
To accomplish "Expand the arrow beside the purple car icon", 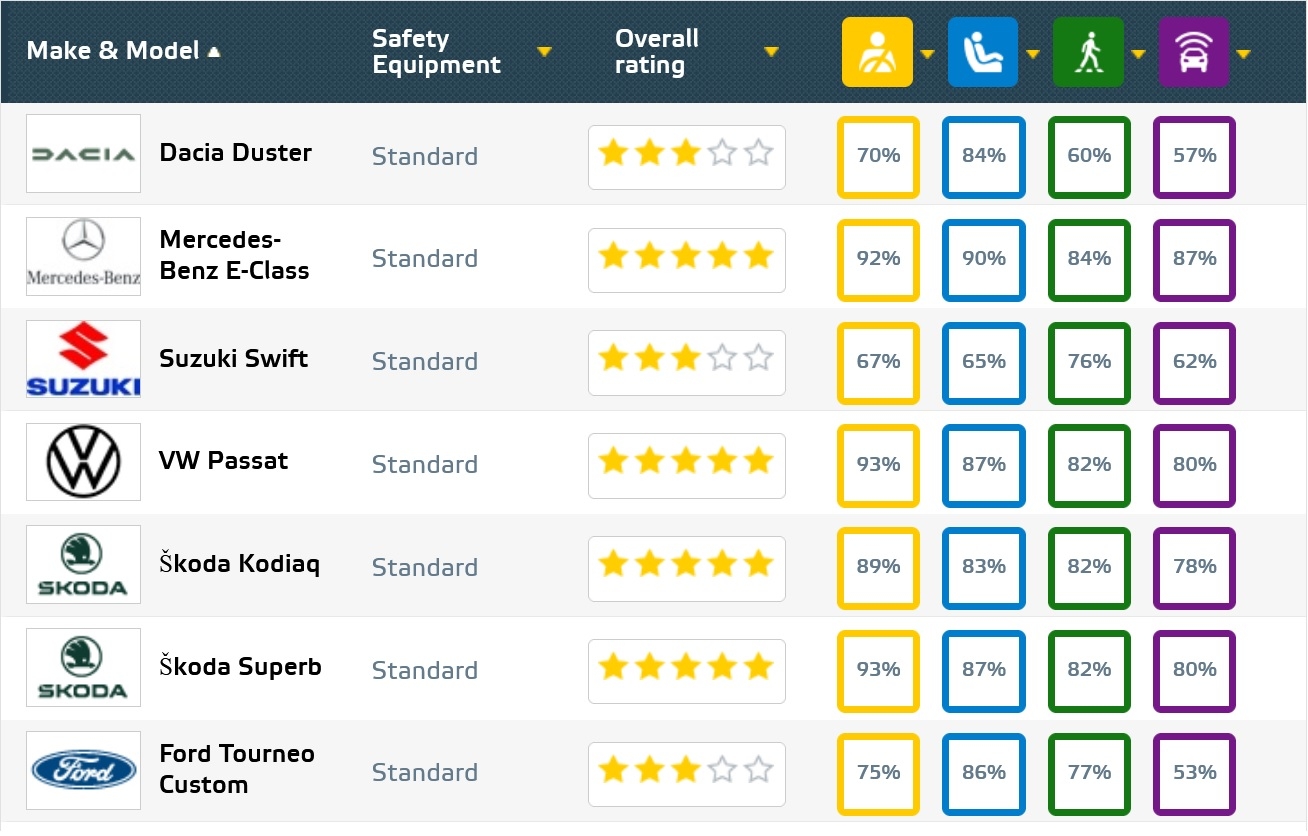I will click(1243, 54).
